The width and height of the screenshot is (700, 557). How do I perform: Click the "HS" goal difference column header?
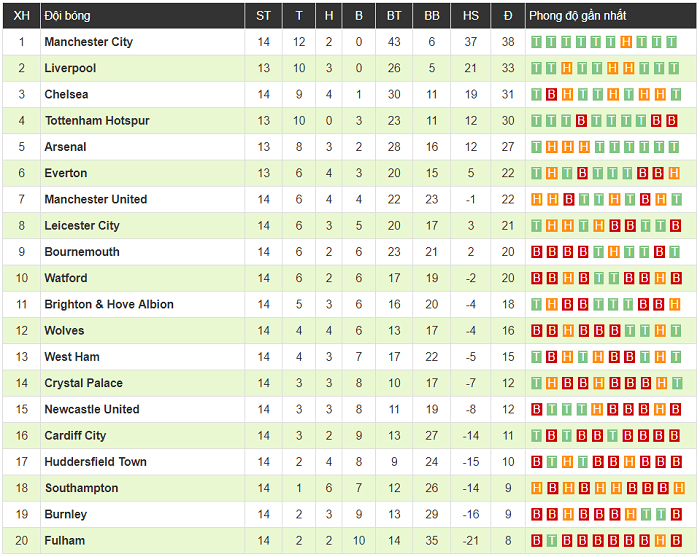click(471, 15)
